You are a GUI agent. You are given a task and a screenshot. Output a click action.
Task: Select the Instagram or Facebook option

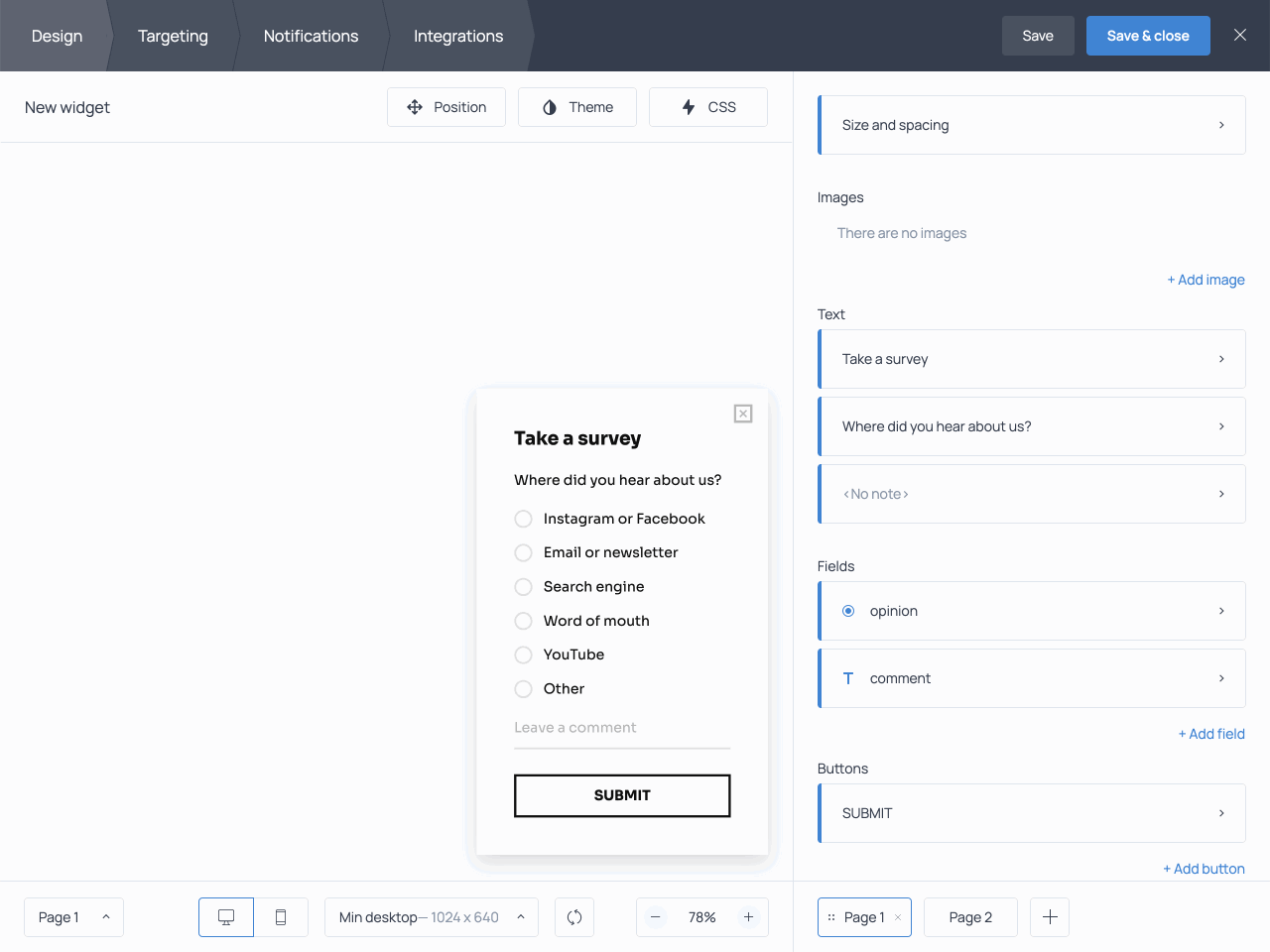[524, 519]
